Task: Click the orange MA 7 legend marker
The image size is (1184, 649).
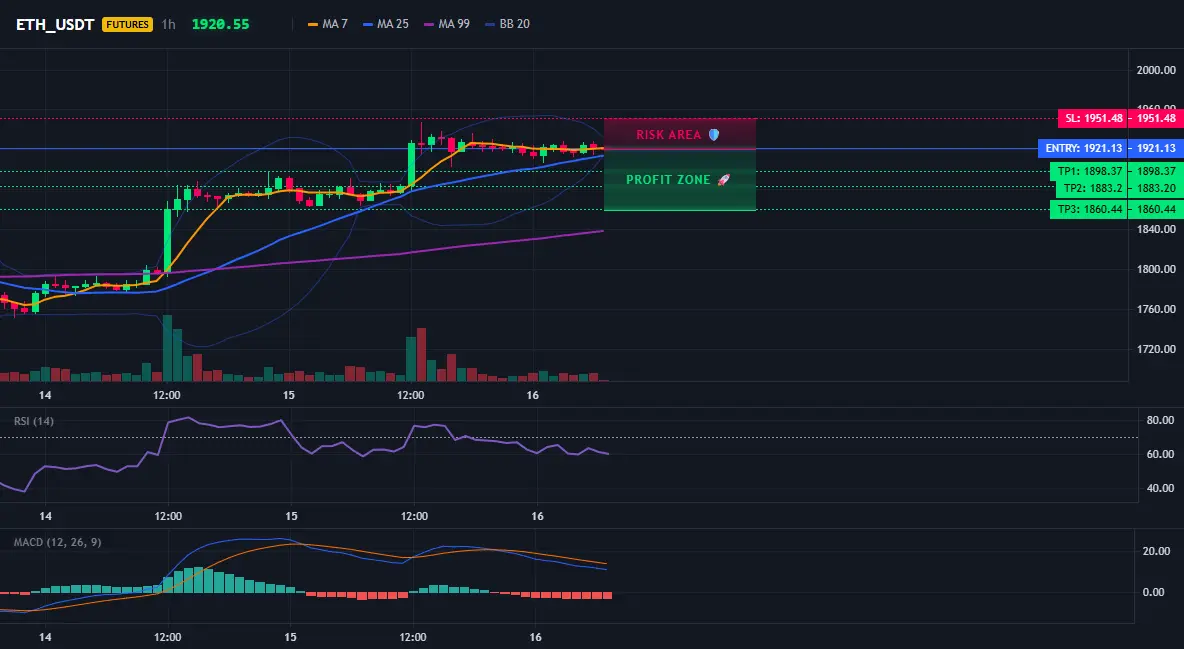Action: [313, 24]
